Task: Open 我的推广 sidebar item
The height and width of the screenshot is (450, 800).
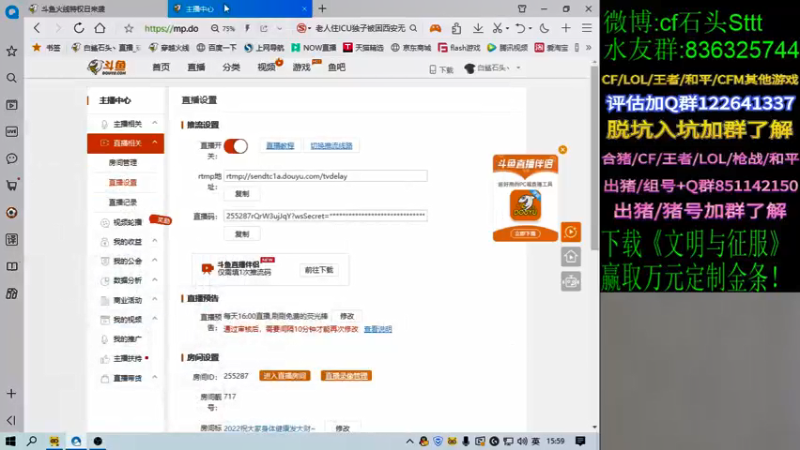Action: pyautogui.click(x=128, y=339)
